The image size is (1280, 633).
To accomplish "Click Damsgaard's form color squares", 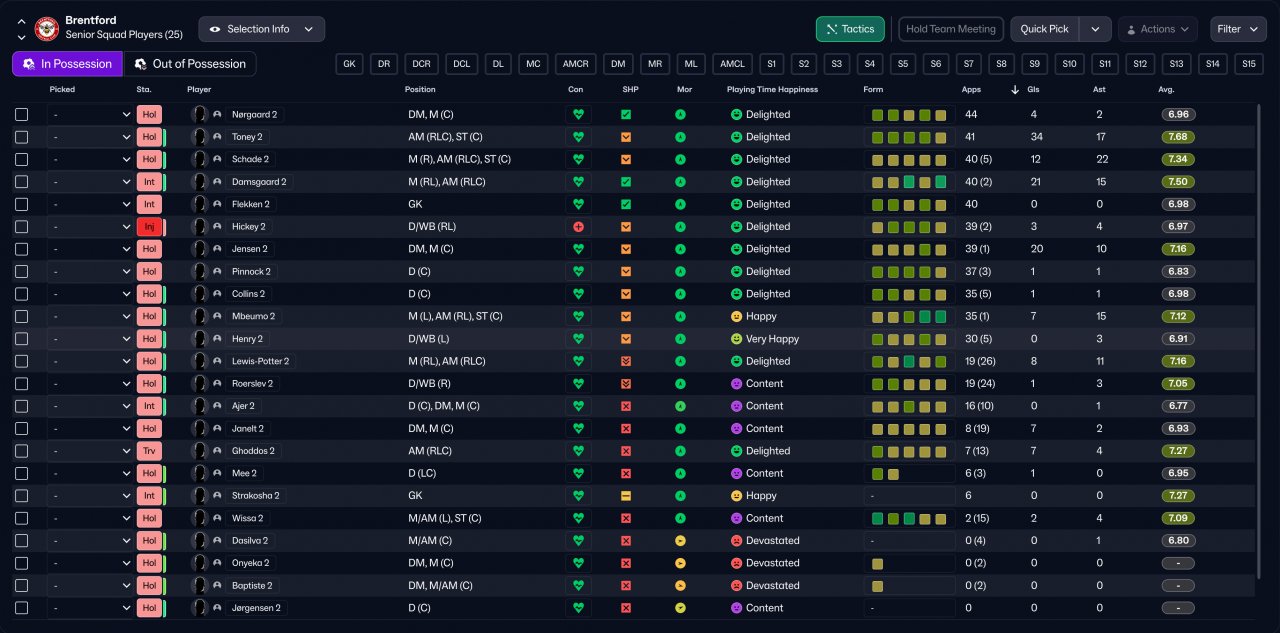I will [908, 182].
